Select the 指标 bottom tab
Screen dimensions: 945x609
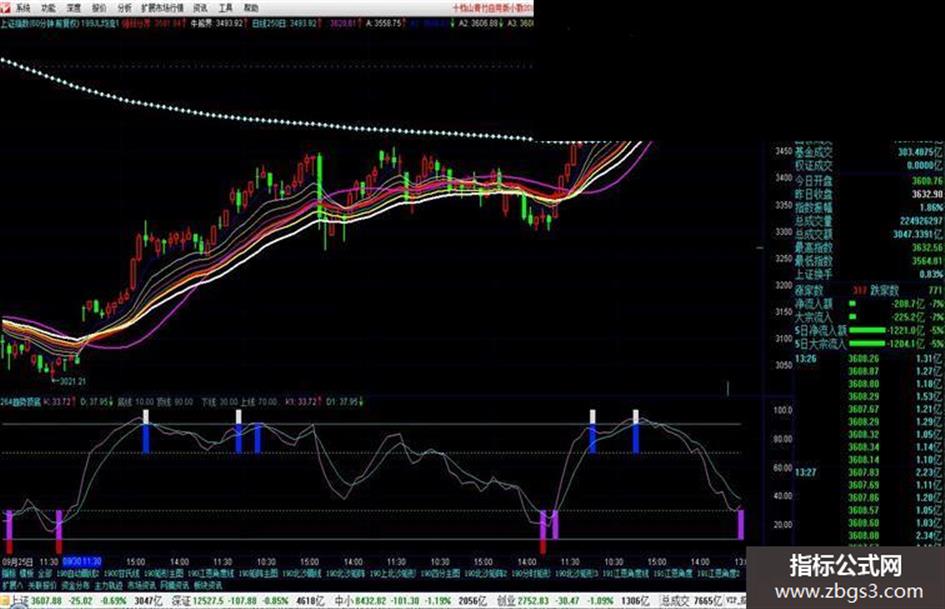[8, 574]
